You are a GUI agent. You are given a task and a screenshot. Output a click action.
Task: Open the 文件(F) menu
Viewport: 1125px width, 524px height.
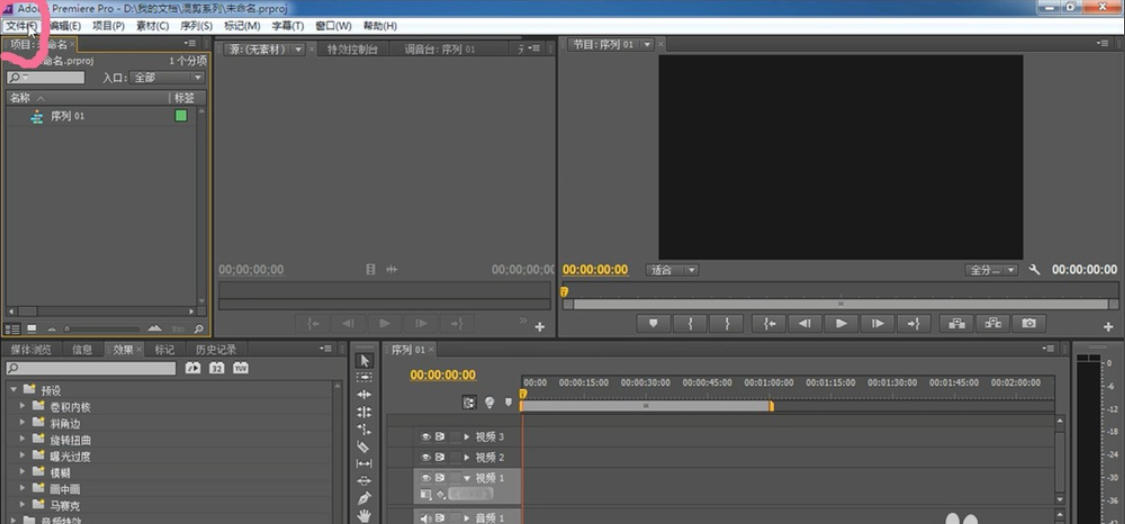click(21, 26)
